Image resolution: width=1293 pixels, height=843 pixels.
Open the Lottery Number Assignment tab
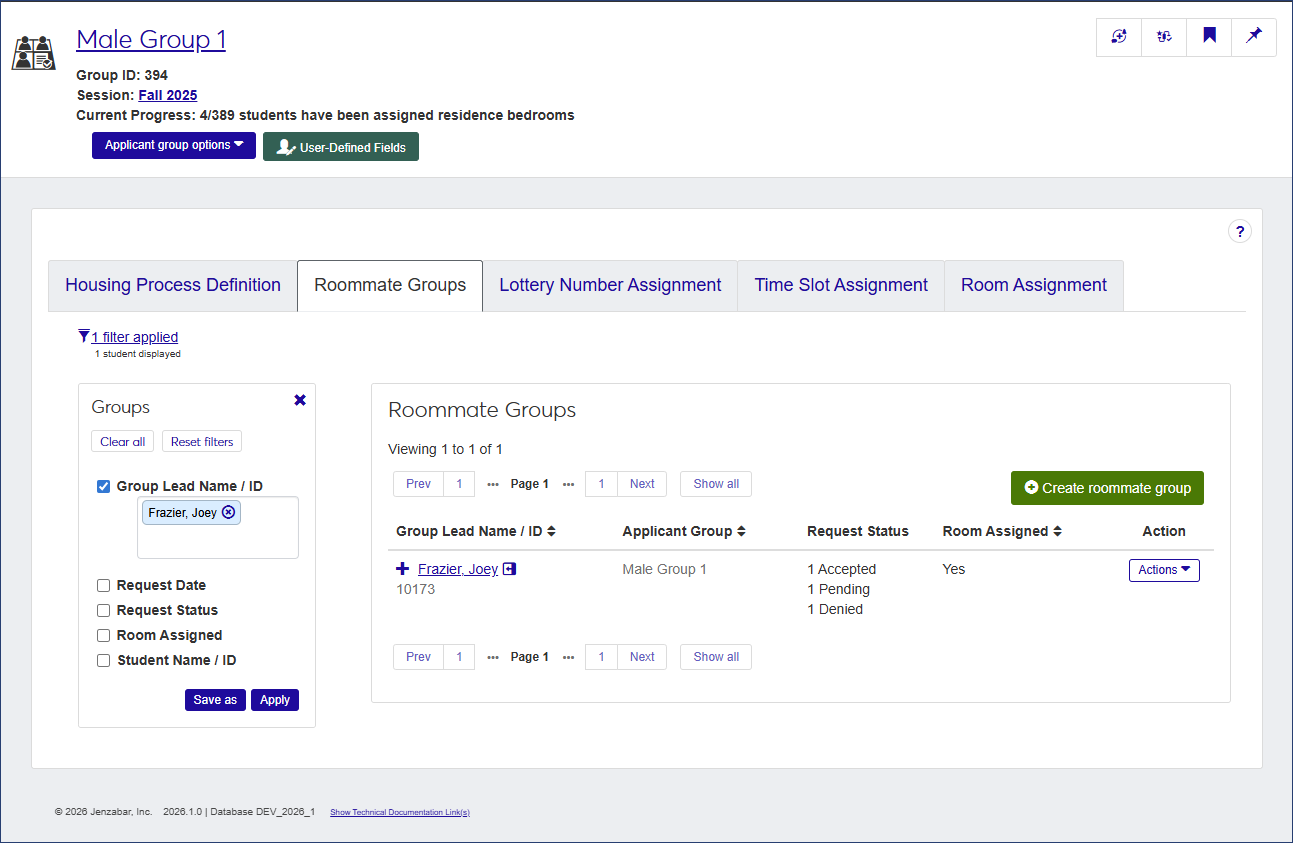click(x=610, y=285)
